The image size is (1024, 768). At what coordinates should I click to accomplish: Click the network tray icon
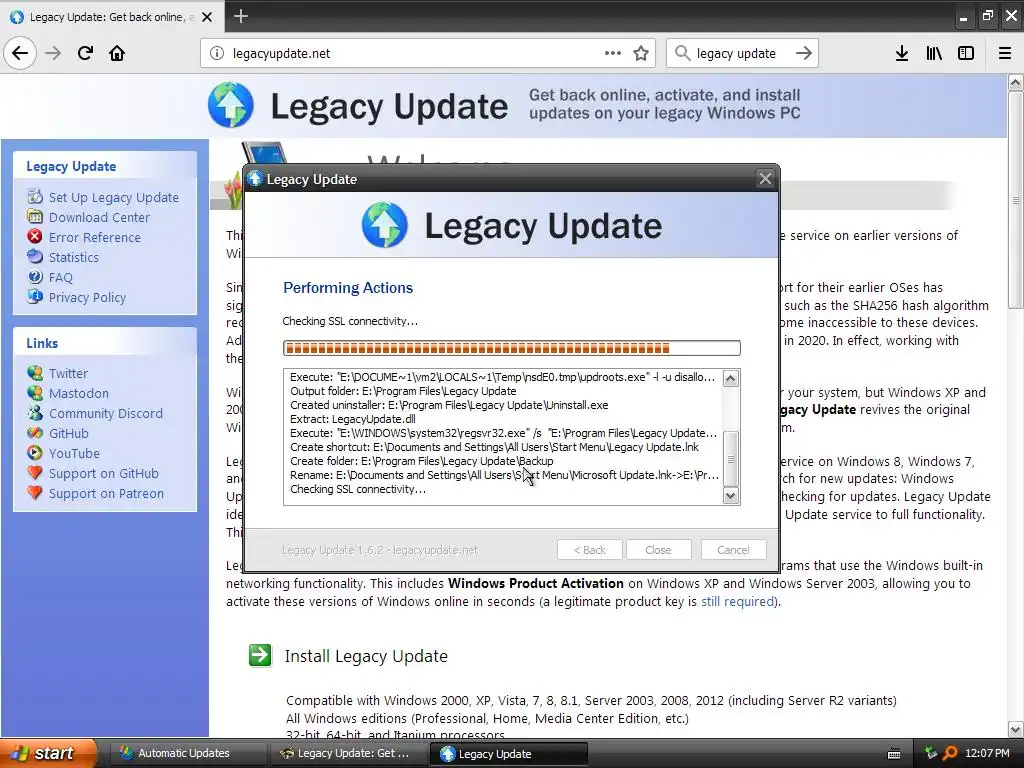(x=930, y=753)
